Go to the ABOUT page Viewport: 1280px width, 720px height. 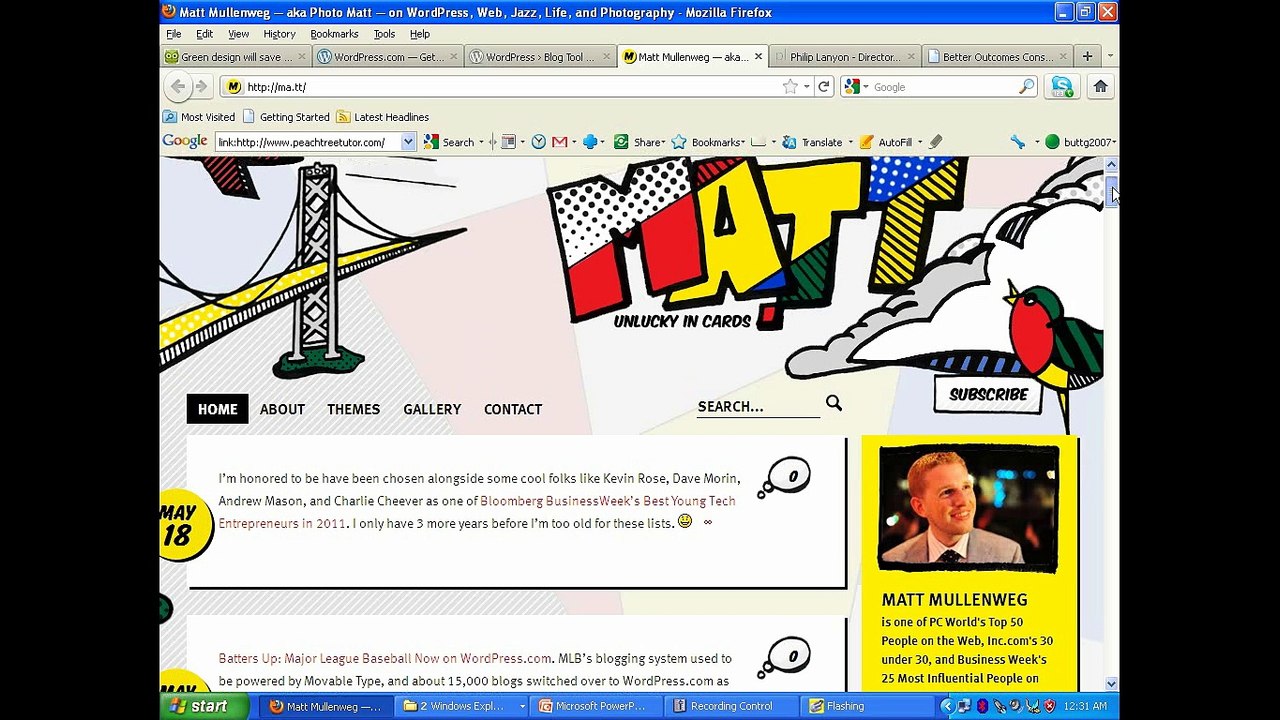coord(282,409)
